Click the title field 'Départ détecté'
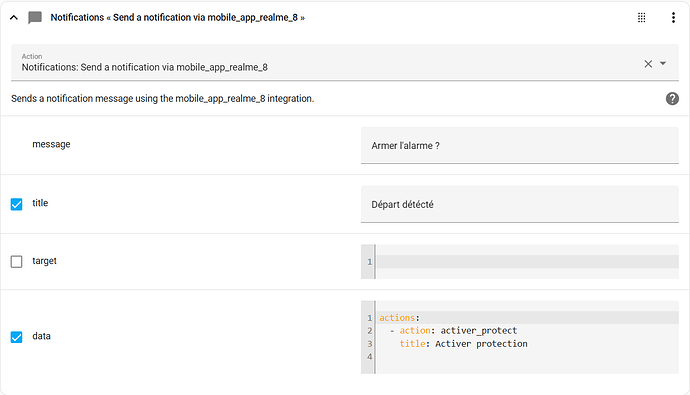This screenshot has width=690, height=395. [520, 204]
